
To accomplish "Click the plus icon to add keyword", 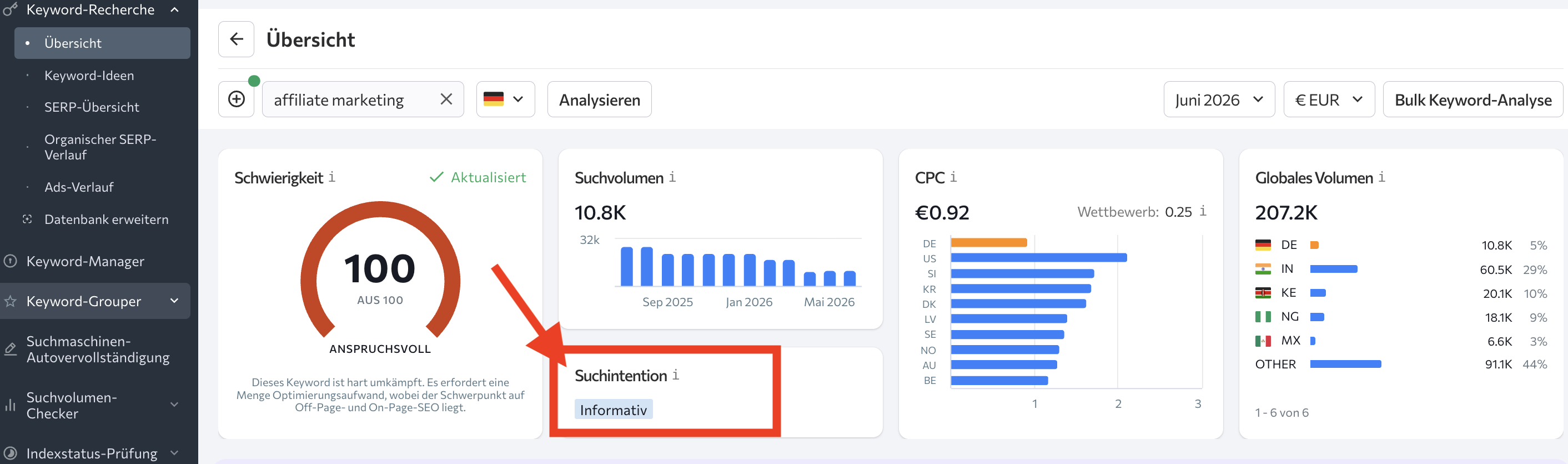I will coord(236,99).
